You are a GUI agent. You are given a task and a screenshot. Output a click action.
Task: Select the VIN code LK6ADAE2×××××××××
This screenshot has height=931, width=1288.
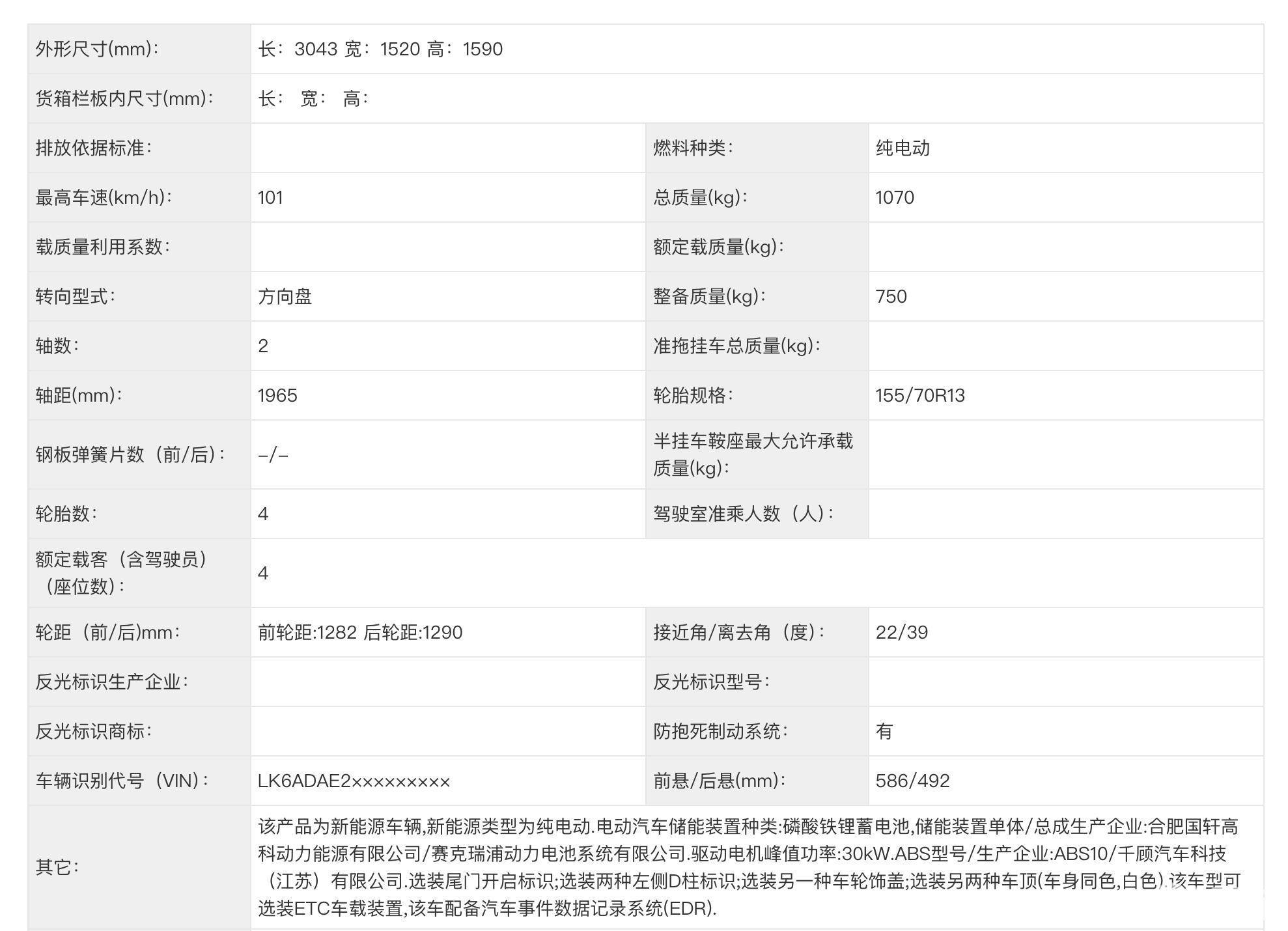[354, 781]
